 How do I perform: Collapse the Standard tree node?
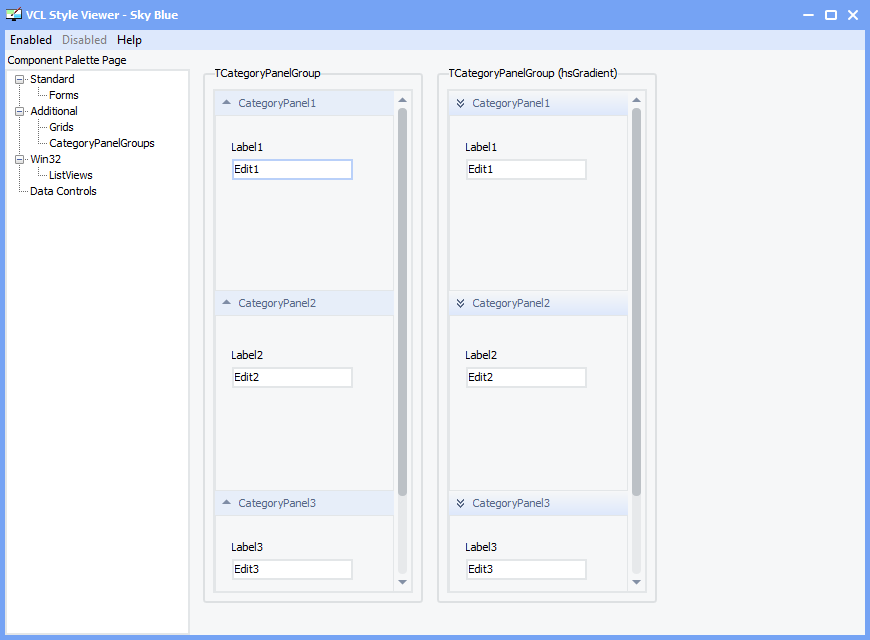[20, 79]
